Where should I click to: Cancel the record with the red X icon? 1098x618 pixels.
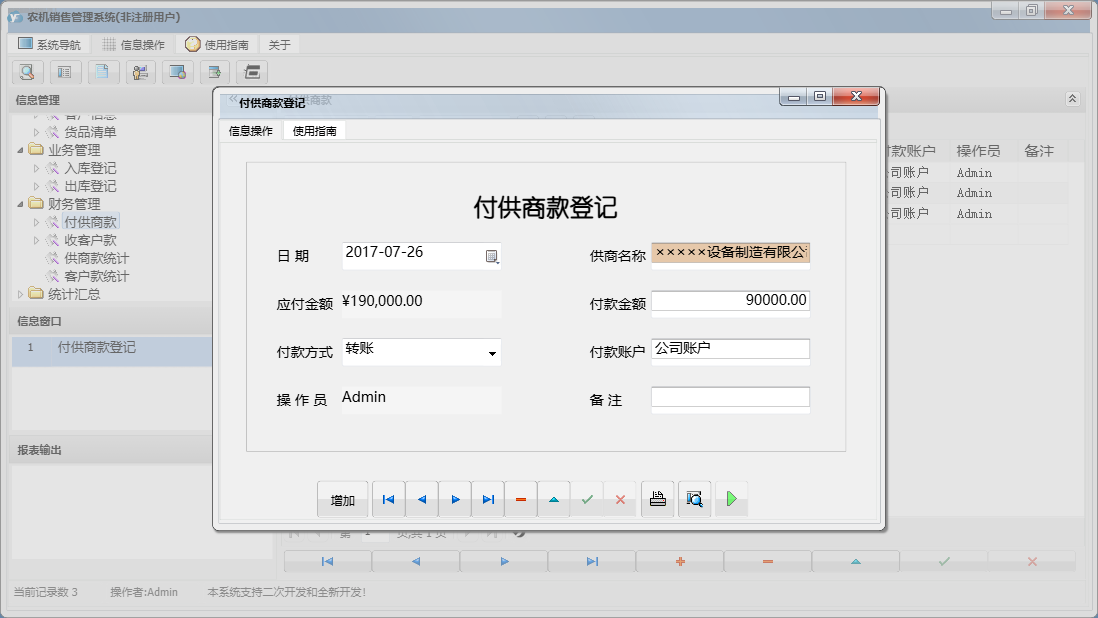(x=621, y=498)
